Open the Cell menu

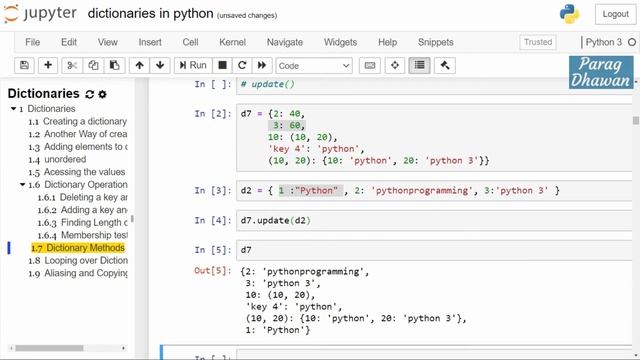[x=191, y=42]
